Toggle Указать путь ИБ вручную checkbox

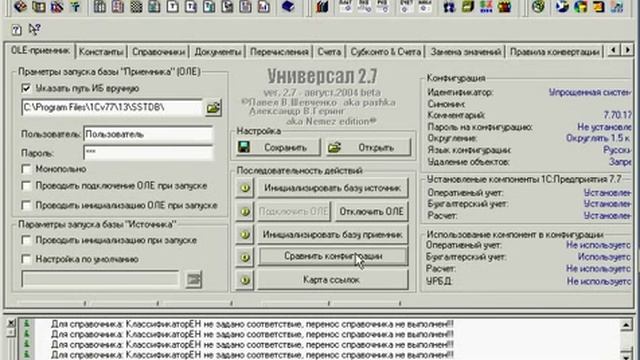[26, 88]
